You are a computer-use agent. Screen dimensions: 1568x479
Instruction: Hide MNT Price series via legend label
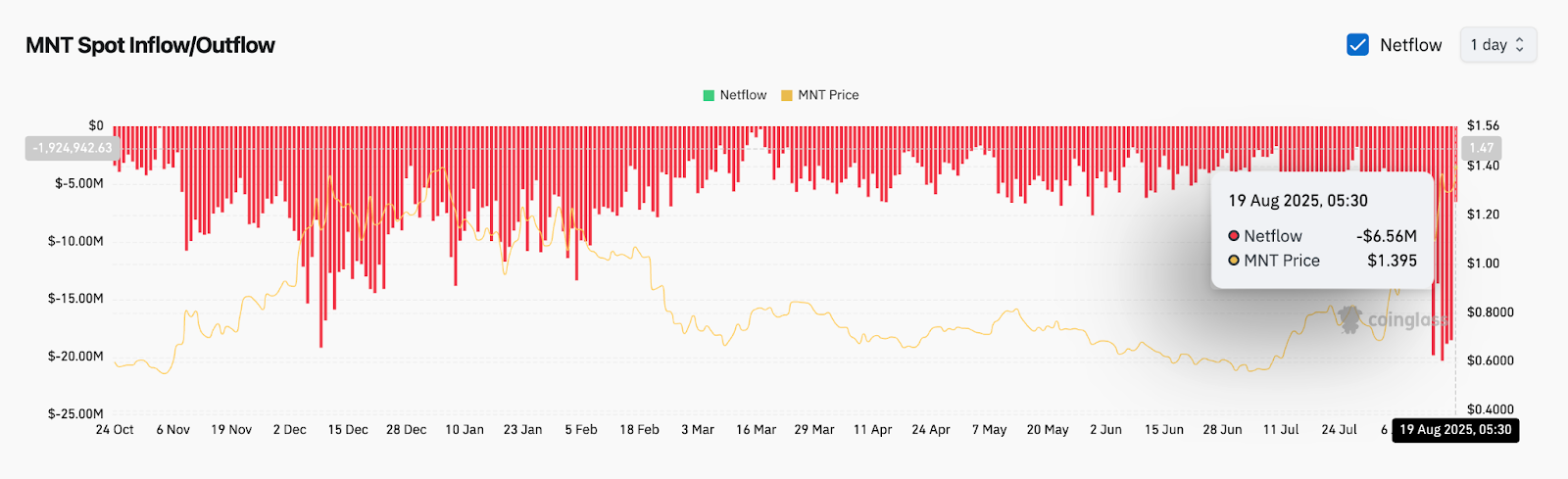pos(828,95)
